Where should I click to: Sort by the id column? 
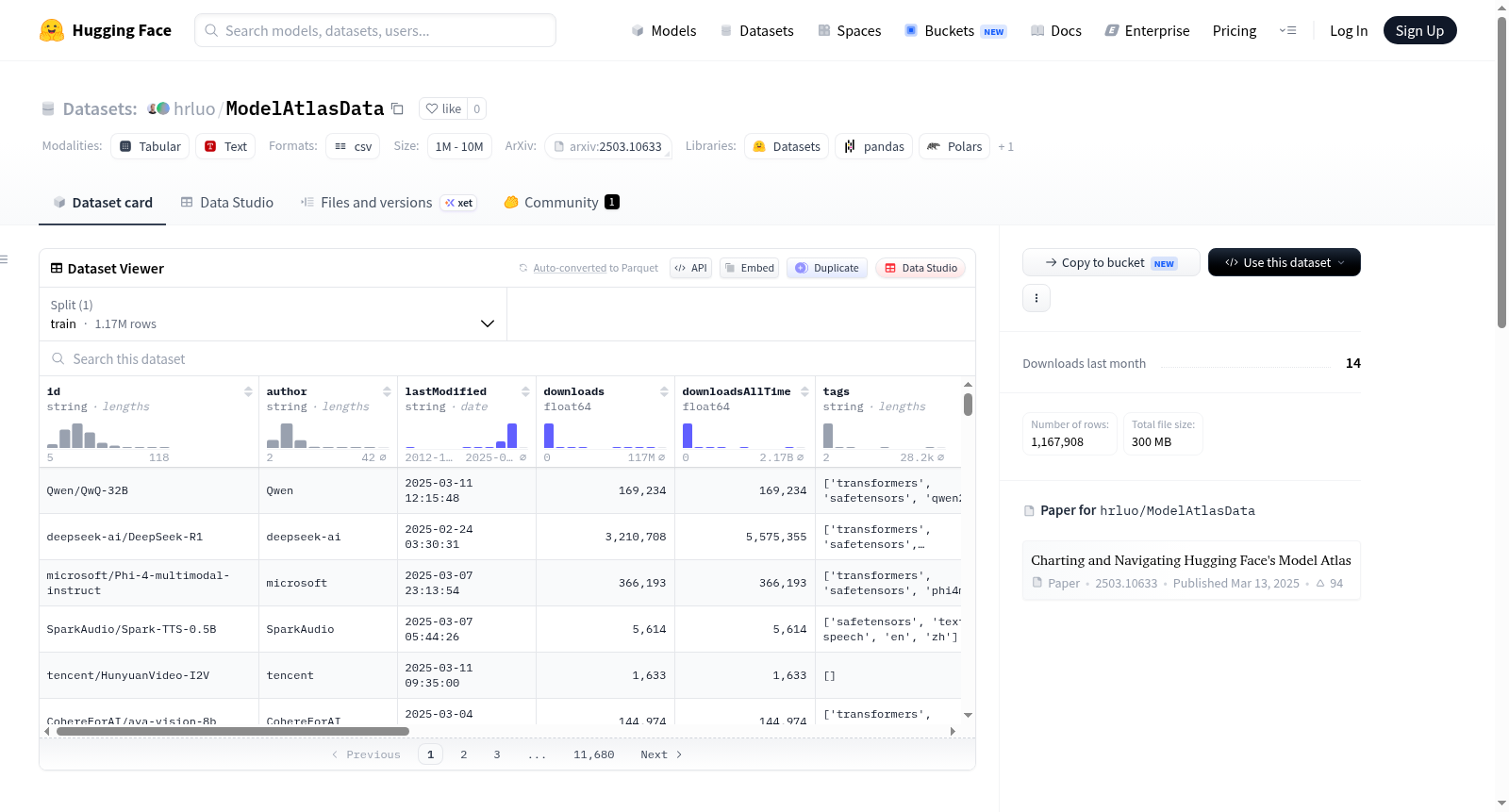248,391
